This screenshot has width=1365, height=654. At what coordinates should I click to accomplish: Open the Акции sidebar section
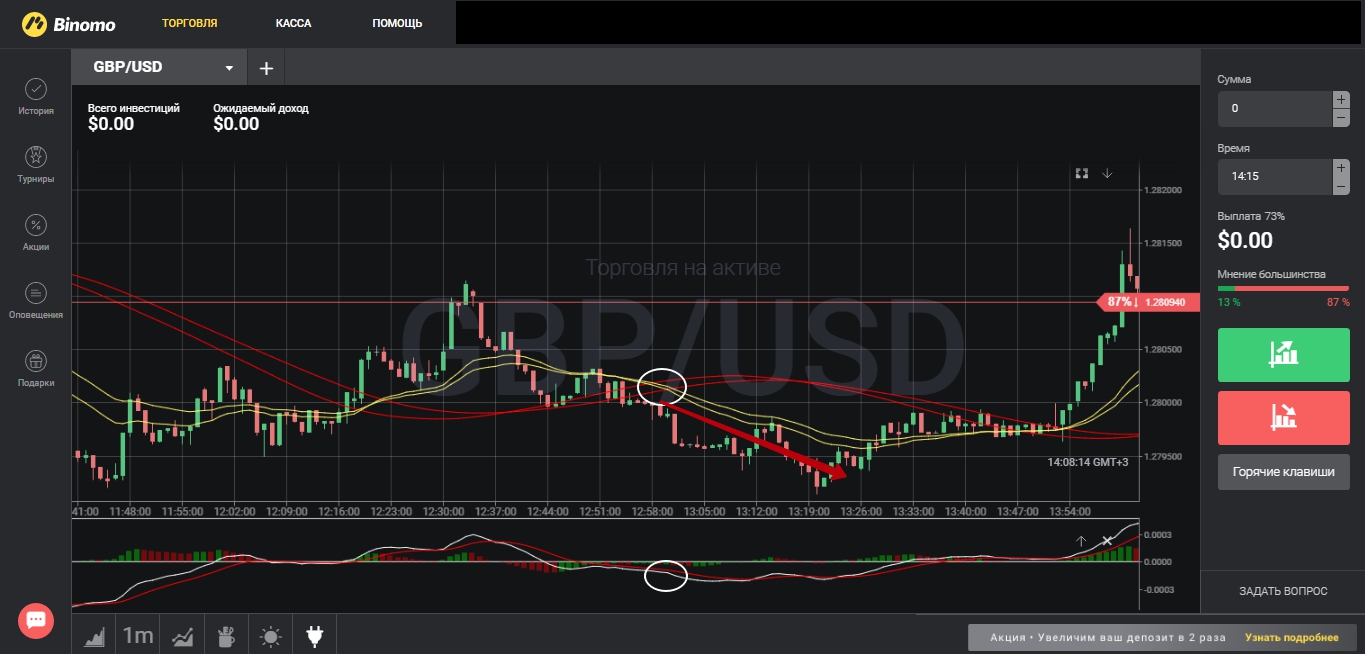point(35,233)
